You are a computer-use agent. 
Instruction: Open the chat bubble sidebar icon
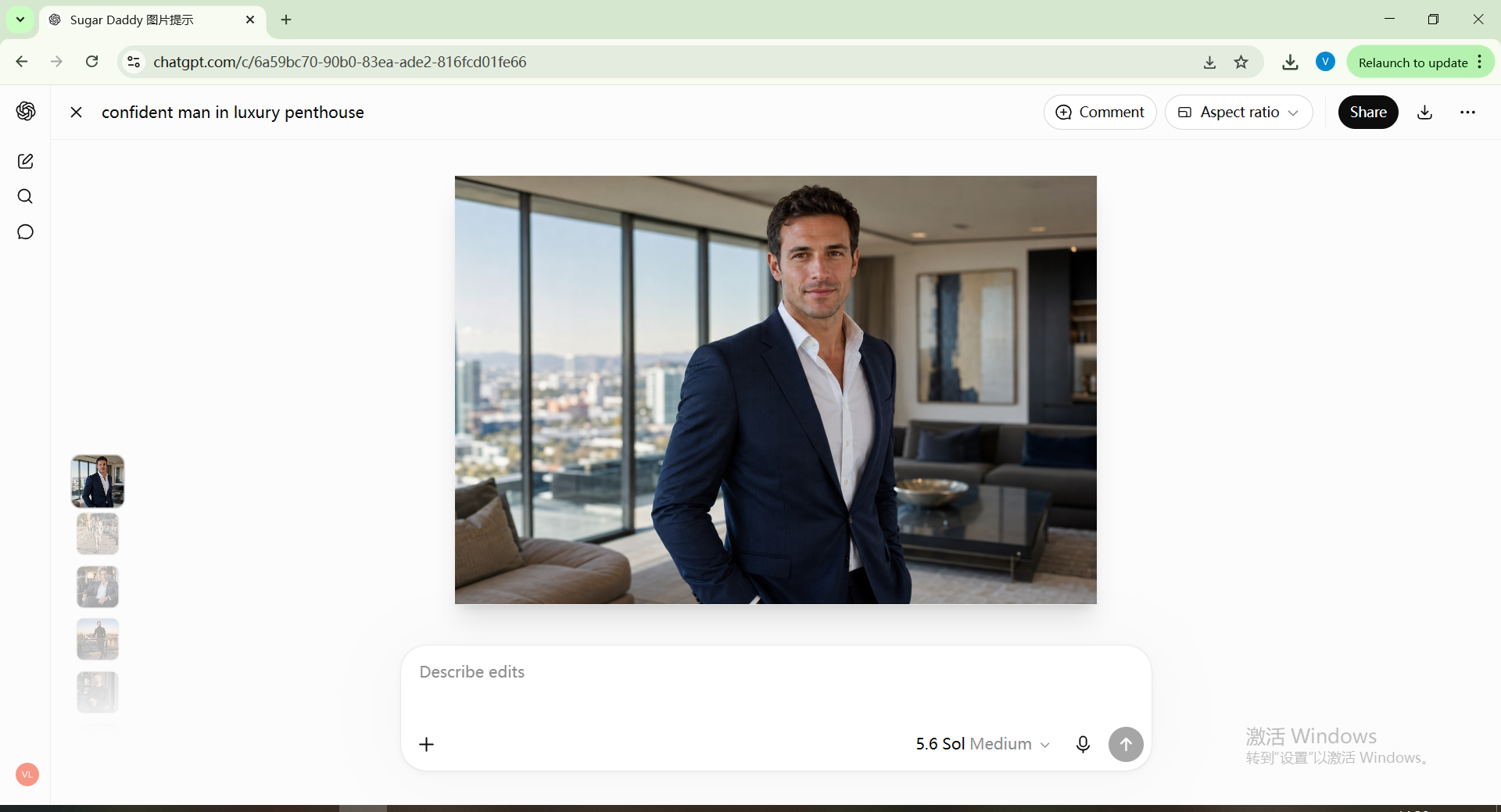26,232
